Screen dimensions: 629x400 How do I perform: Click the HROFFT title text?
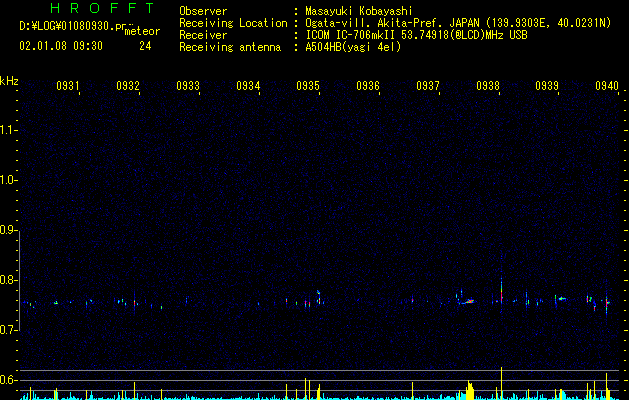click(102, 8)
